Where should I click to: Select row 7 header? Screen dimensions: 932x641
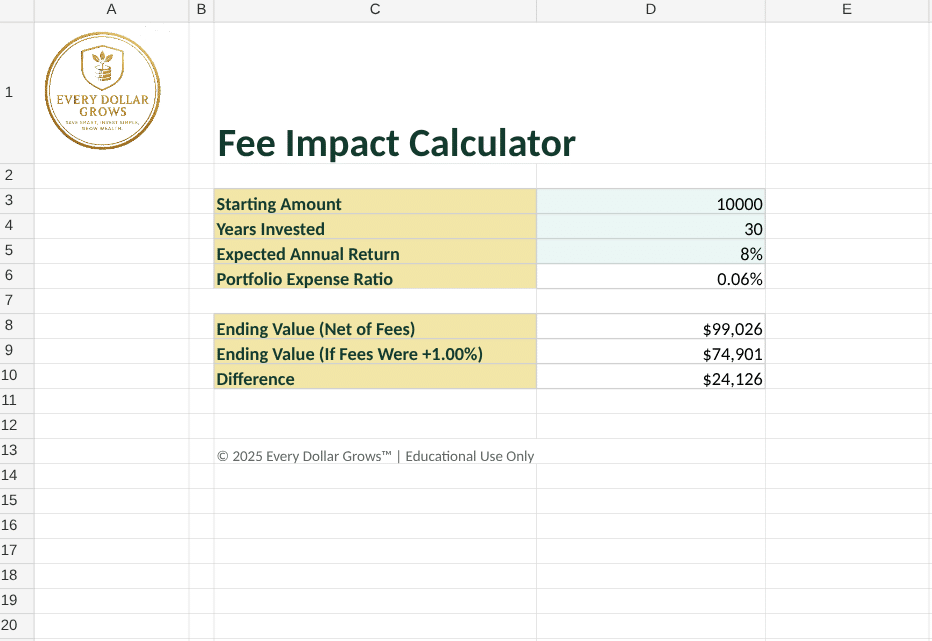(17, 301)
